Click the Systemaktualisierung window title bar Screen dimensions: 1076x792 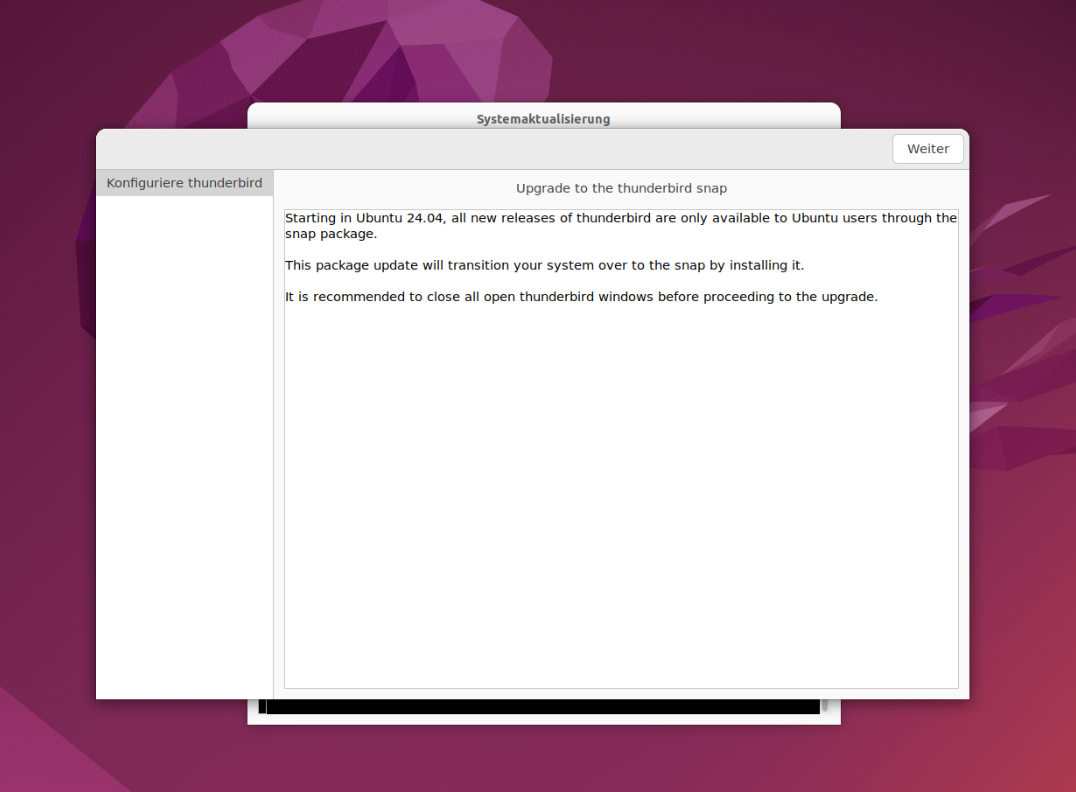(543, 117)
